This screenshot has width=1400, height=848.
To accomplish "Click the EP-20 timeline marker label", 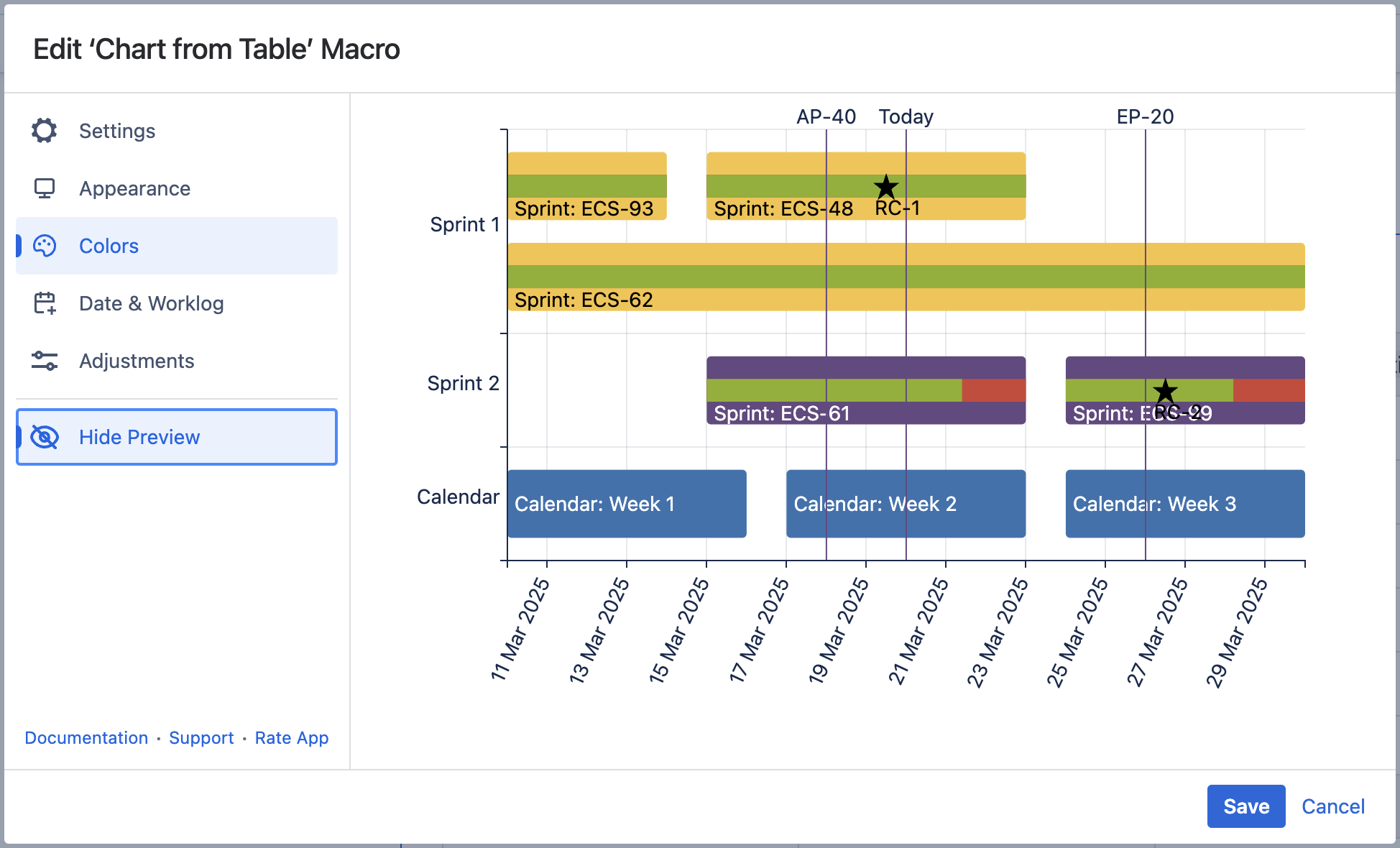I will 1145,116.
